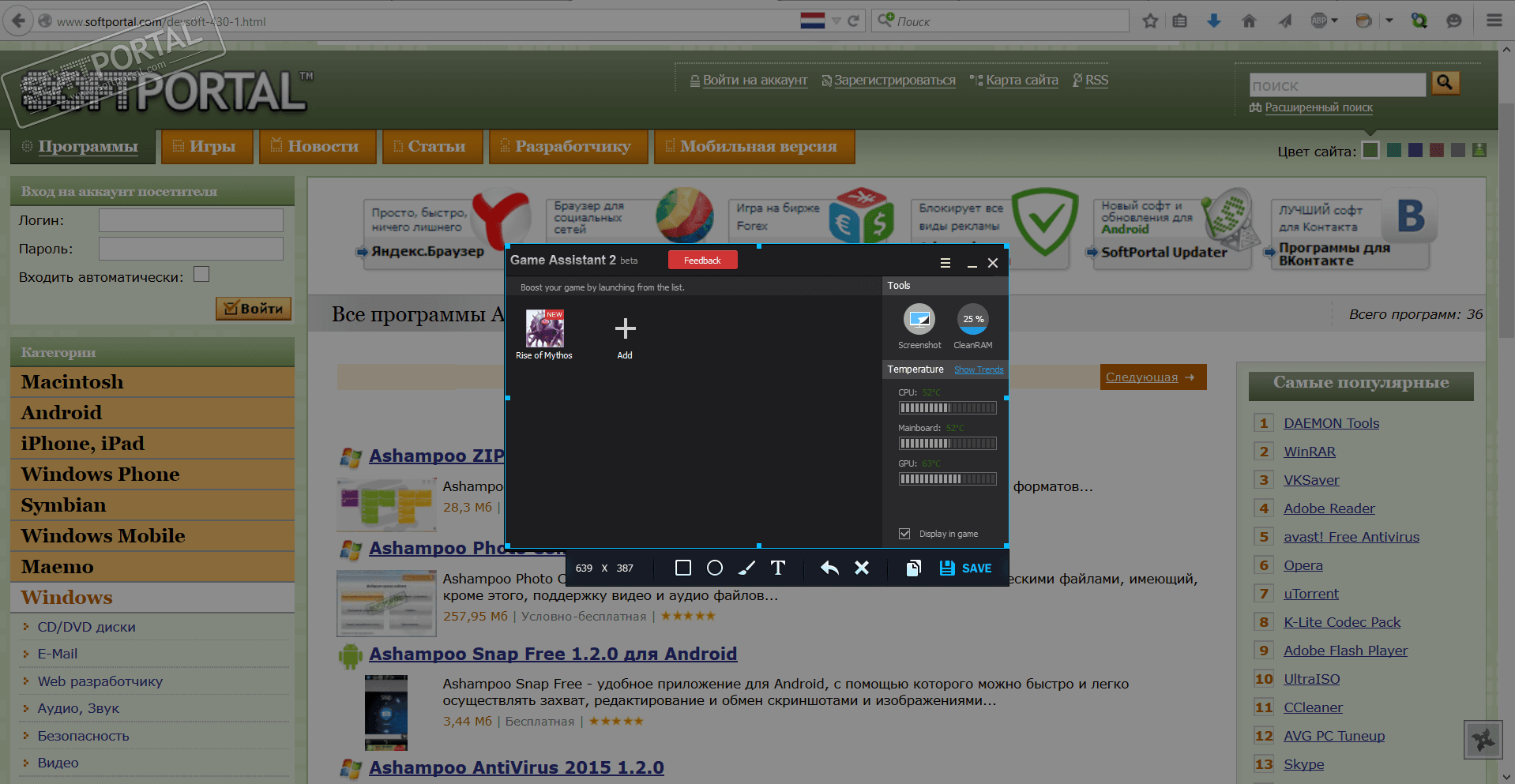1515x784 pixels.
Task: Select the rectangle drawing tool
Action: 683,568
